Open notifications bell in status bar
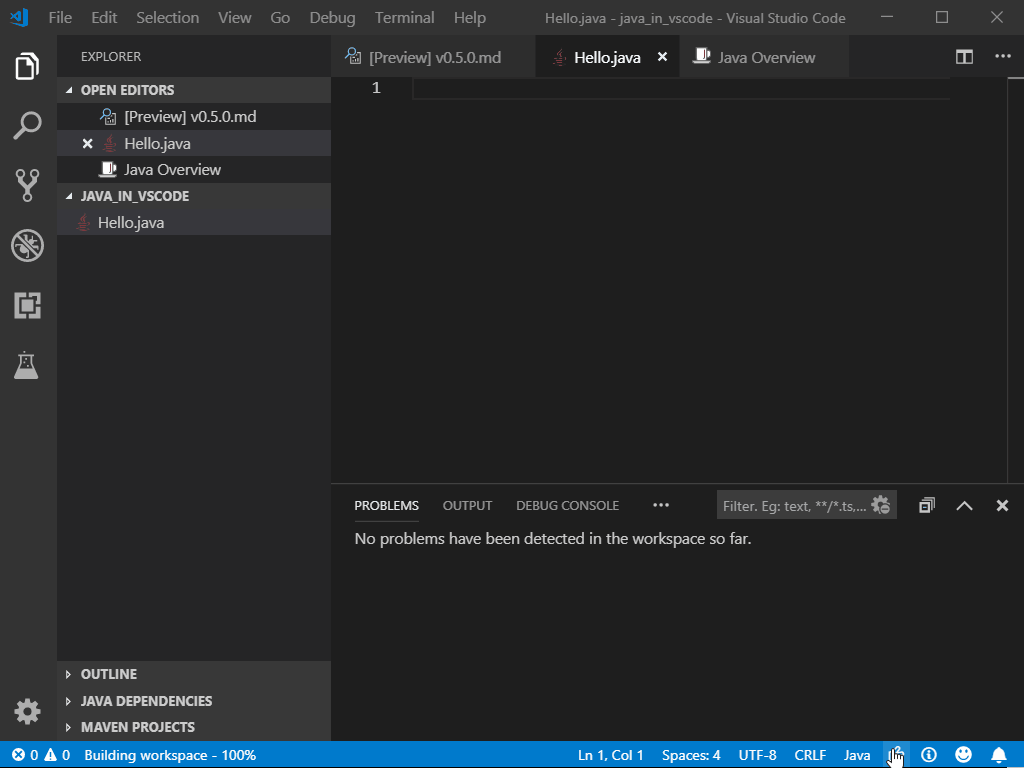Viewport: 1024px width, 768px height. (998, 755)
